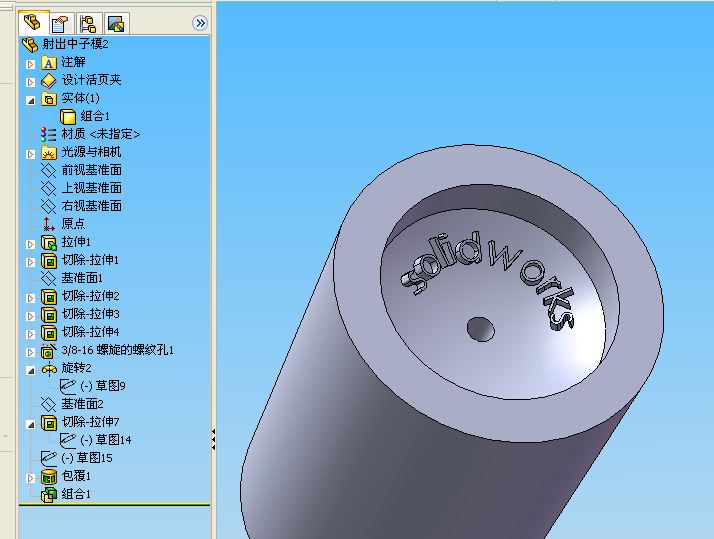The image size is (714, 539).
Task: Click the 组合1 combine feature icon
Action: pyautogui.click(x=49, y=494)
